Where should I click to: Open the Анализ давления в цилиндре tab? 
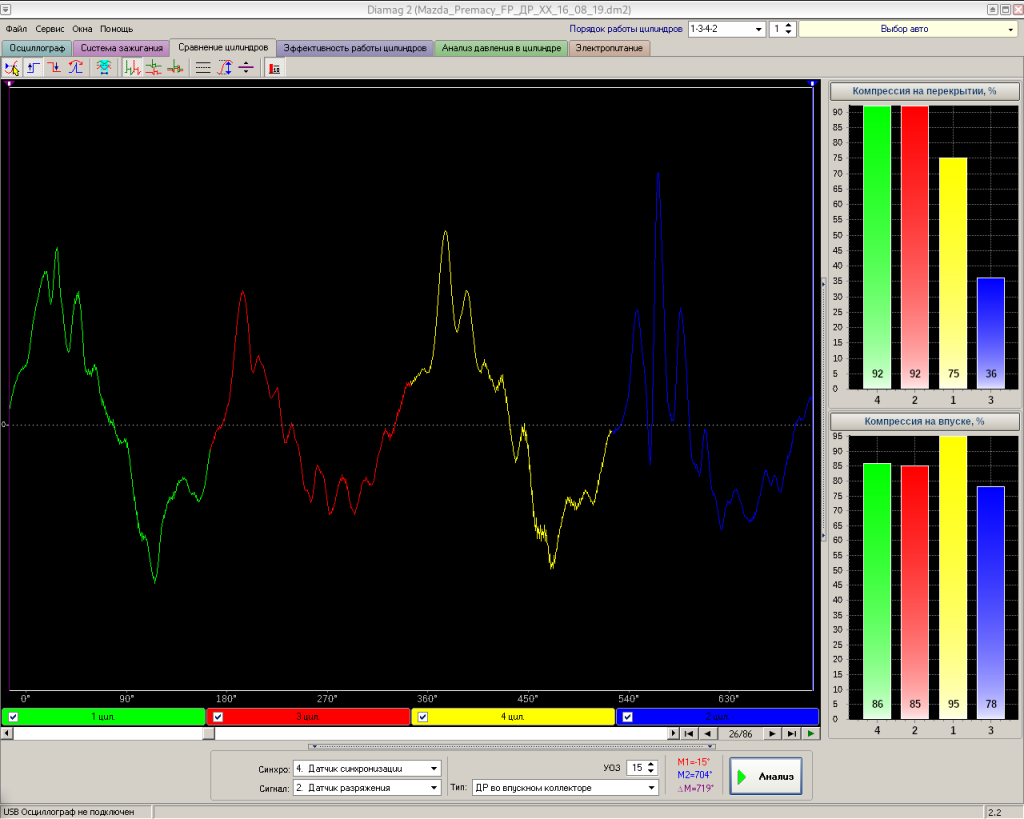(x=501, y=48)
